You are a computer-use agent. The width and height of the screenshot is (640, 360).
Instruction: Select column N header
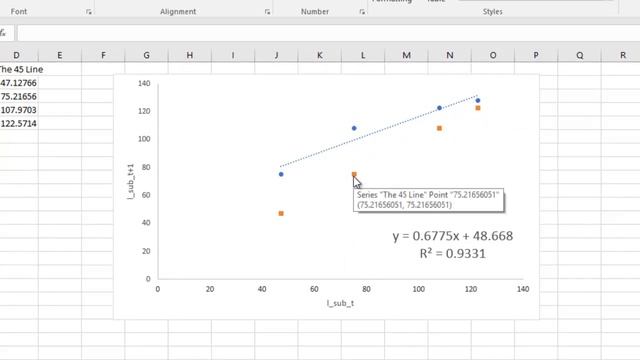(450, 55)
